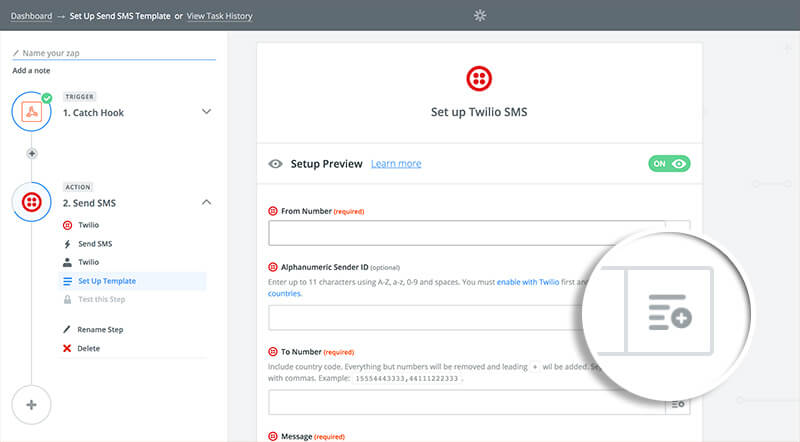This screenshot has height=442, width=800.
Task: Delete the Send SMS step
Action: pyautogui.click(x=88, y=349)
